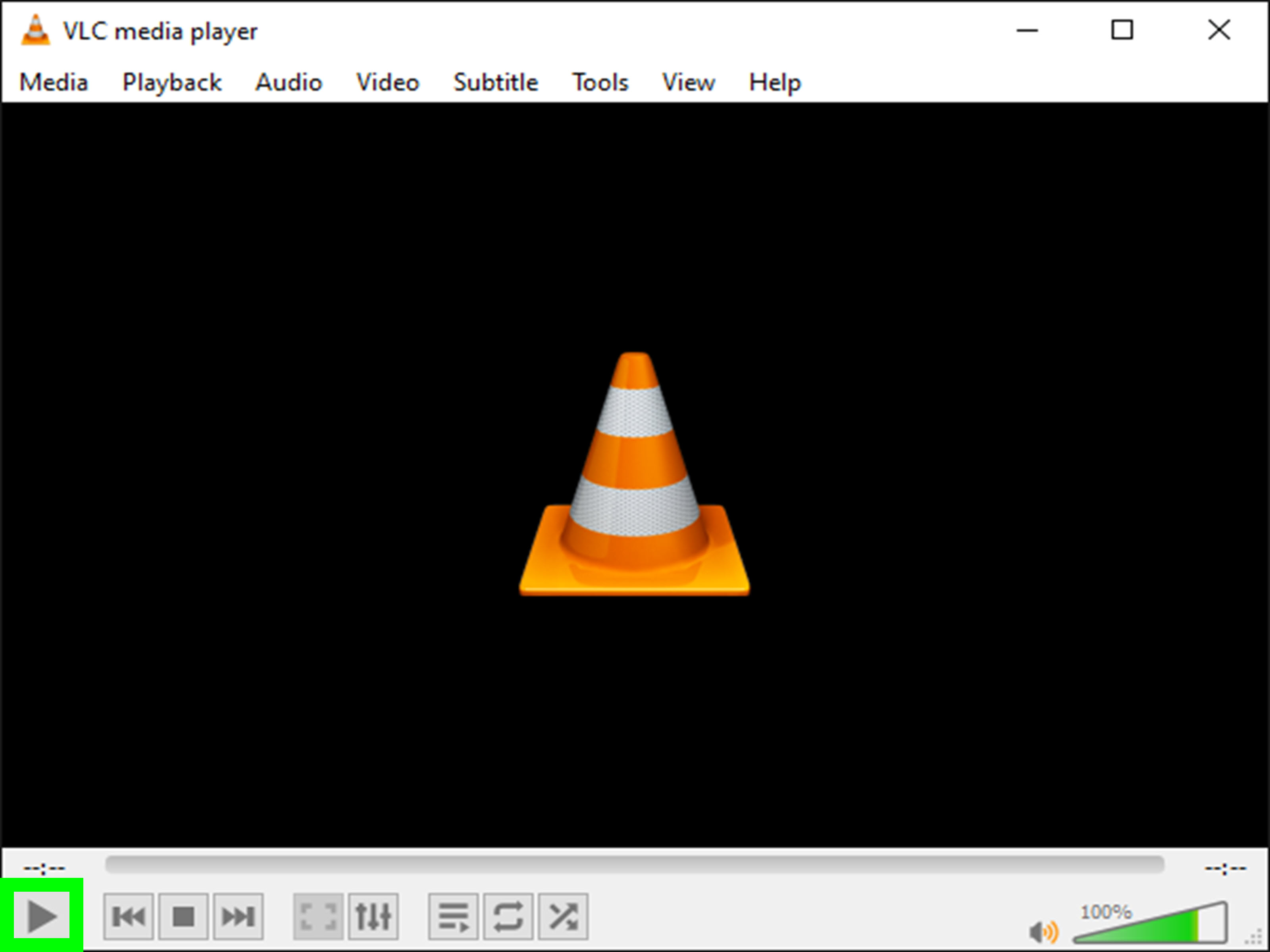Mute audio via speaker icon

[x=1043, y=933]
